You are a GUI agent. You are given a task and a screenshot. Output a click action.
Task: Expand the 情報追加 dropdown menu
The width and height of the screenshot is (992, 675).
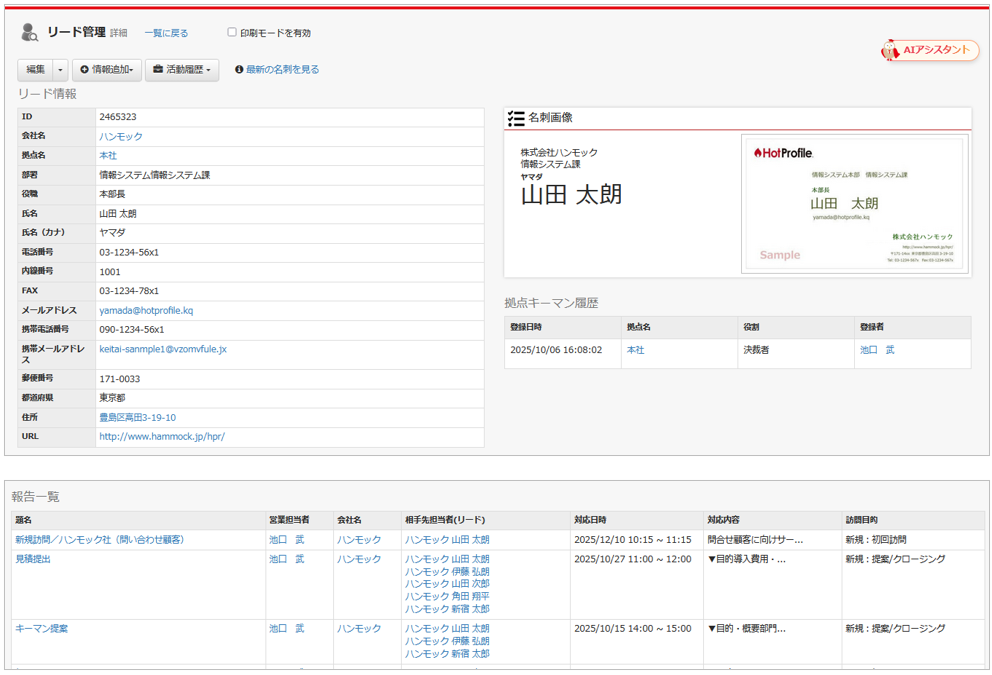(x=106, y=70)
